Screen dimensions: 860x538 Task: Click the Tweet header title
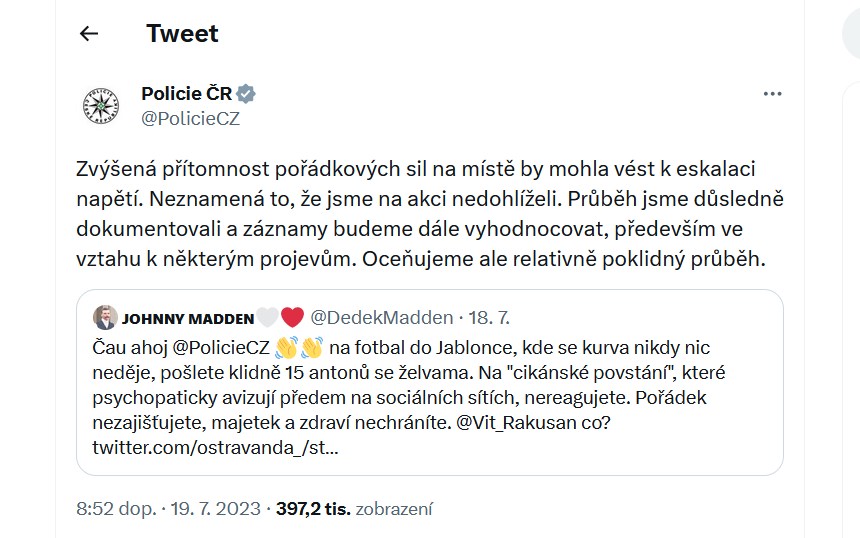coord(182,33)
